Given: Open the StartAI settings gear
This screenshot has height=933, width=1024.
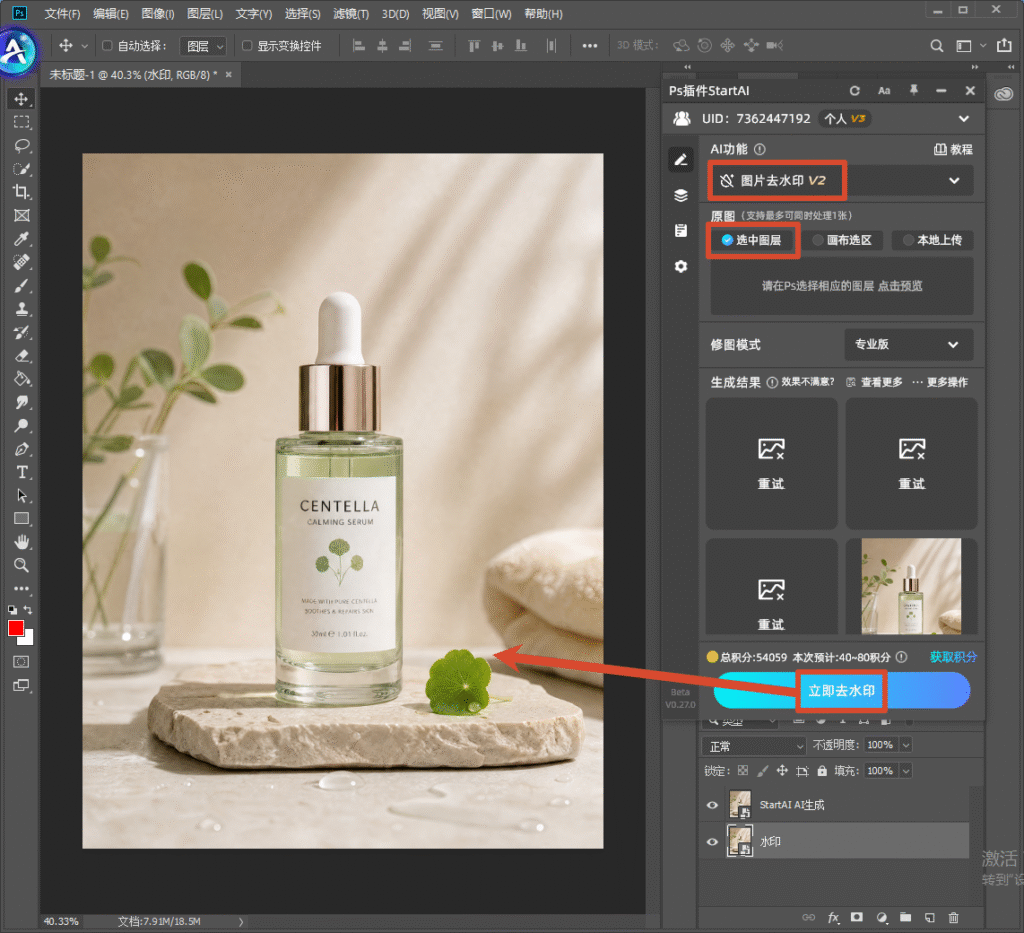Looking at the screenshot, I should [680, 266].
